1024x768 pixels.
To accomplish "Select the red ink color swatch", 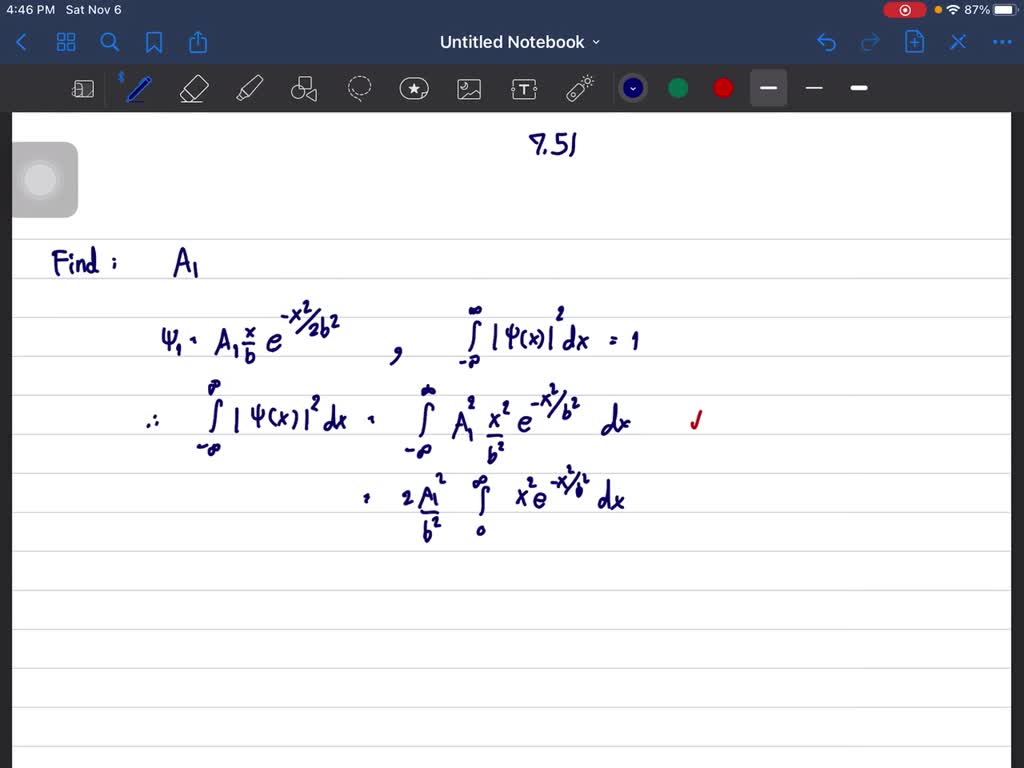I will click(722, 88).
